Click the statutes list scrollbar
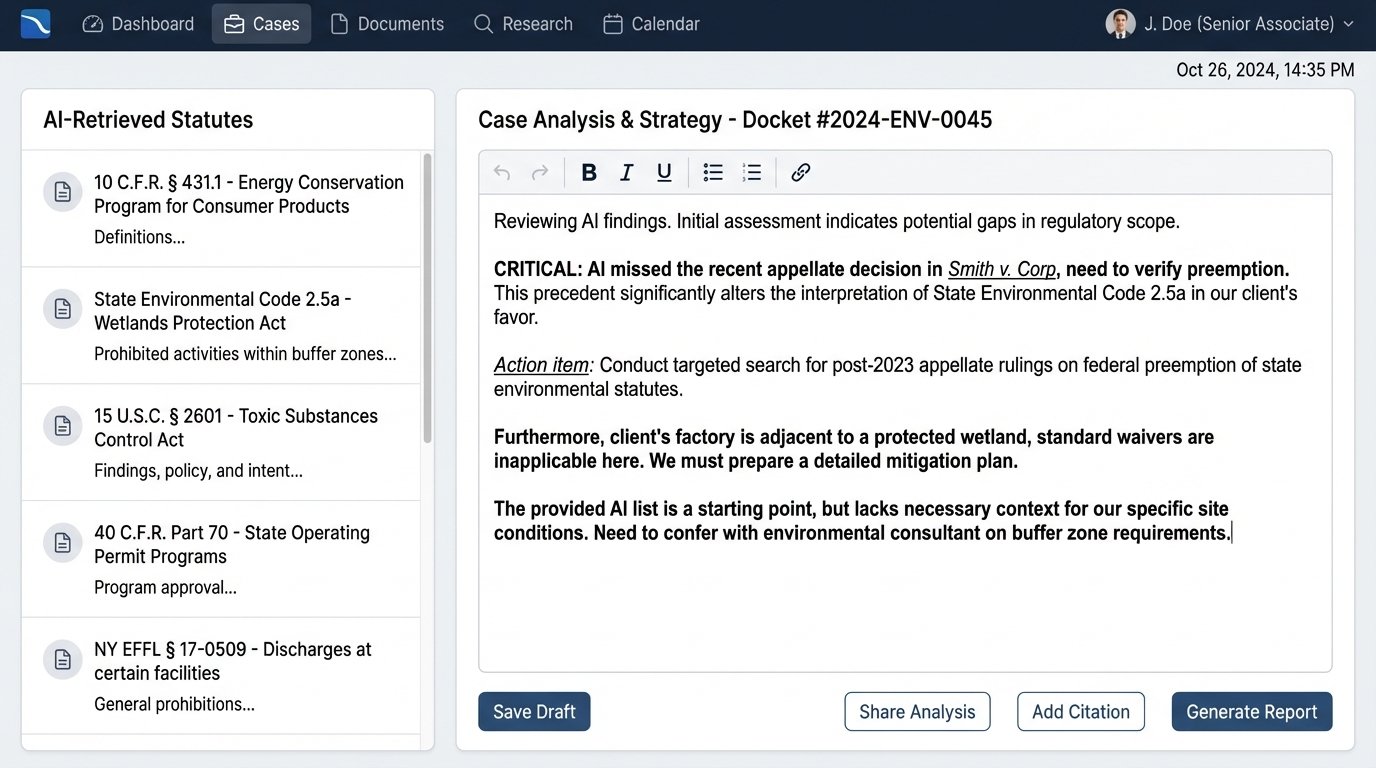Viewport: 1376px width, 768px height. tap(429, 300)
